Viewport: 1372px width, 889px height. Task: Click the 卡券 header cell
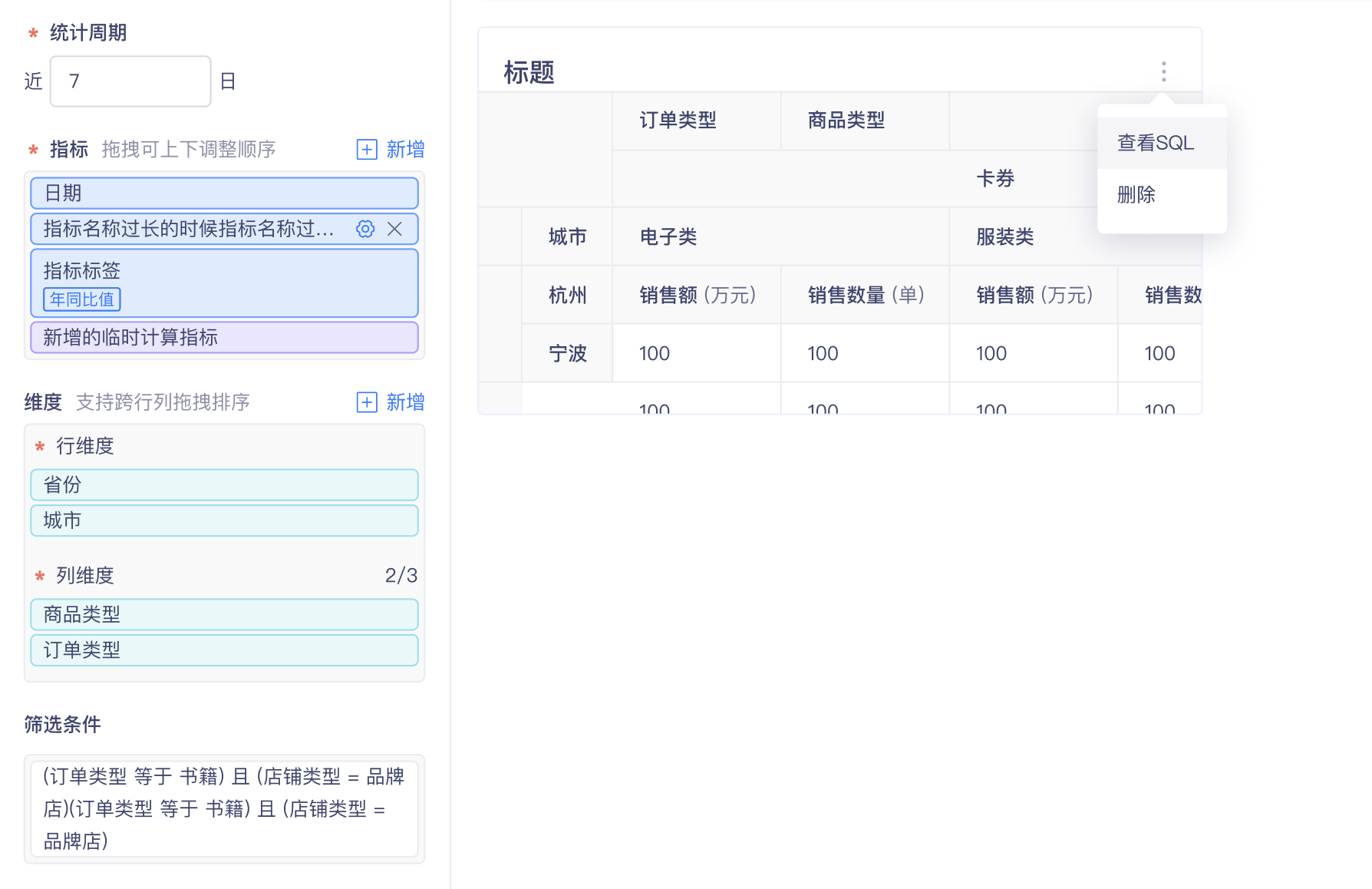point(995,179)
